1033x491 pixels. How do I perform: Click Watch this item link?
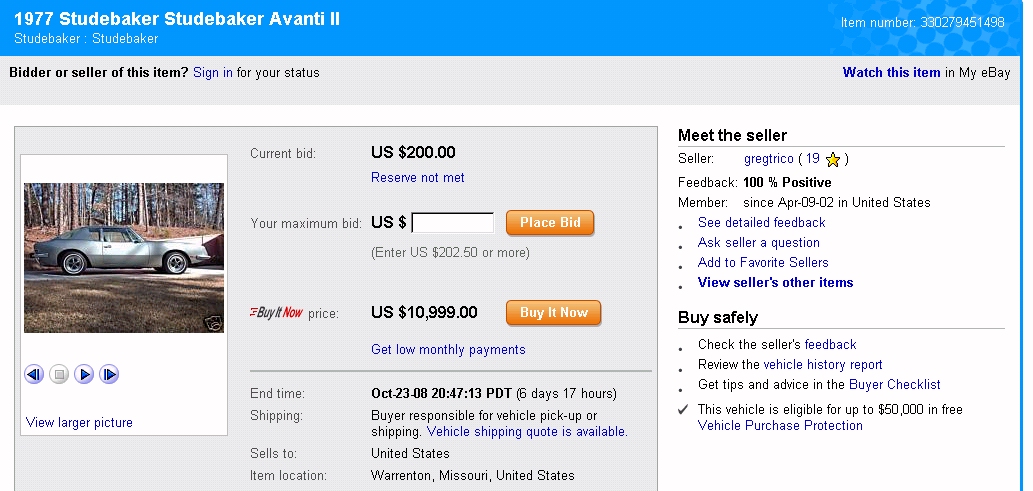(x=891, y=72)
